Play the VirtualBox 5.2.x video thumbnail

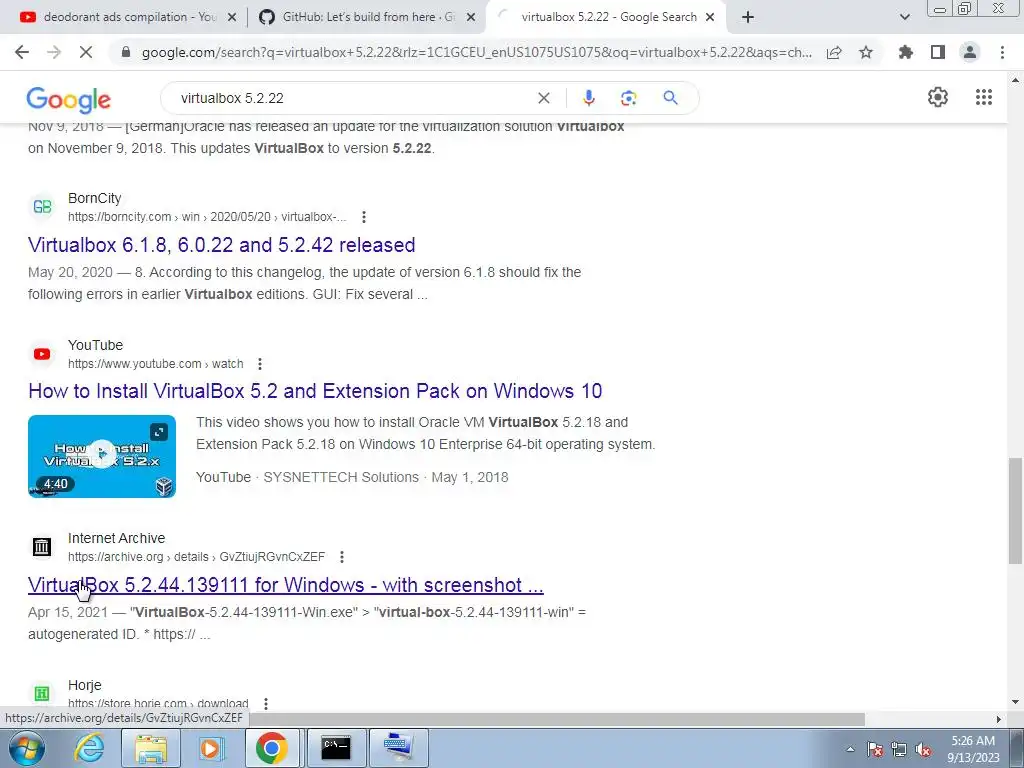[102, 456]
